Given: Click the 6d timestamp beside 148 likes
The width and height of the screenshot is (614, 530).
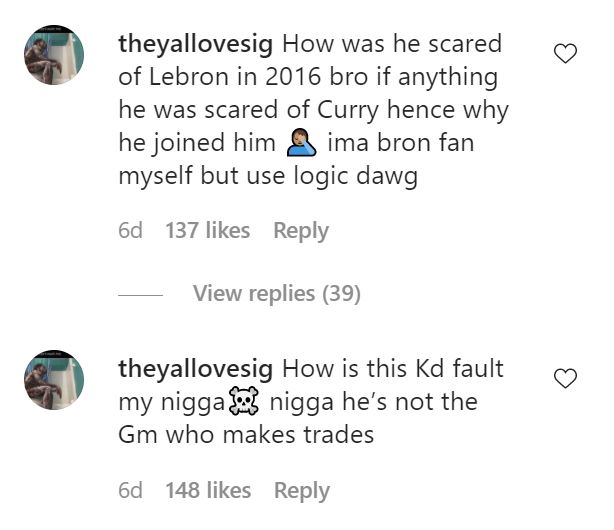Looking at the screenshot, I should 130,491.
